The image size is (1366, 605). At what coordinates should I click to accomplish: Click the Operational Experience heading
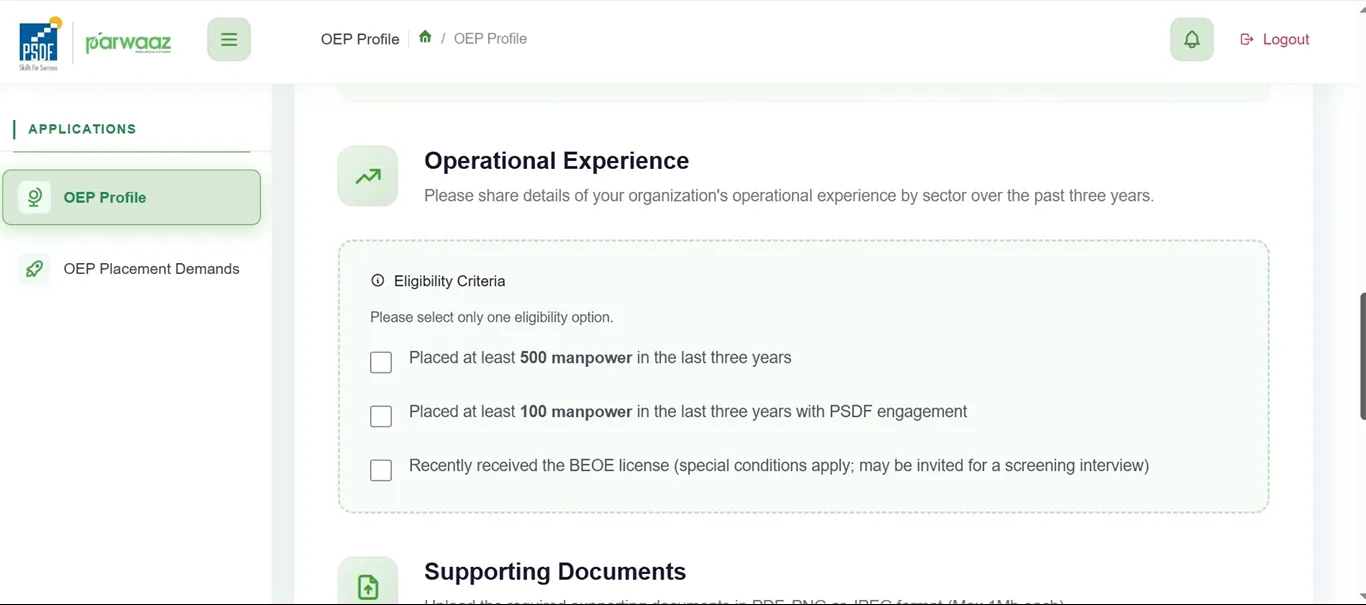(556, 161)
